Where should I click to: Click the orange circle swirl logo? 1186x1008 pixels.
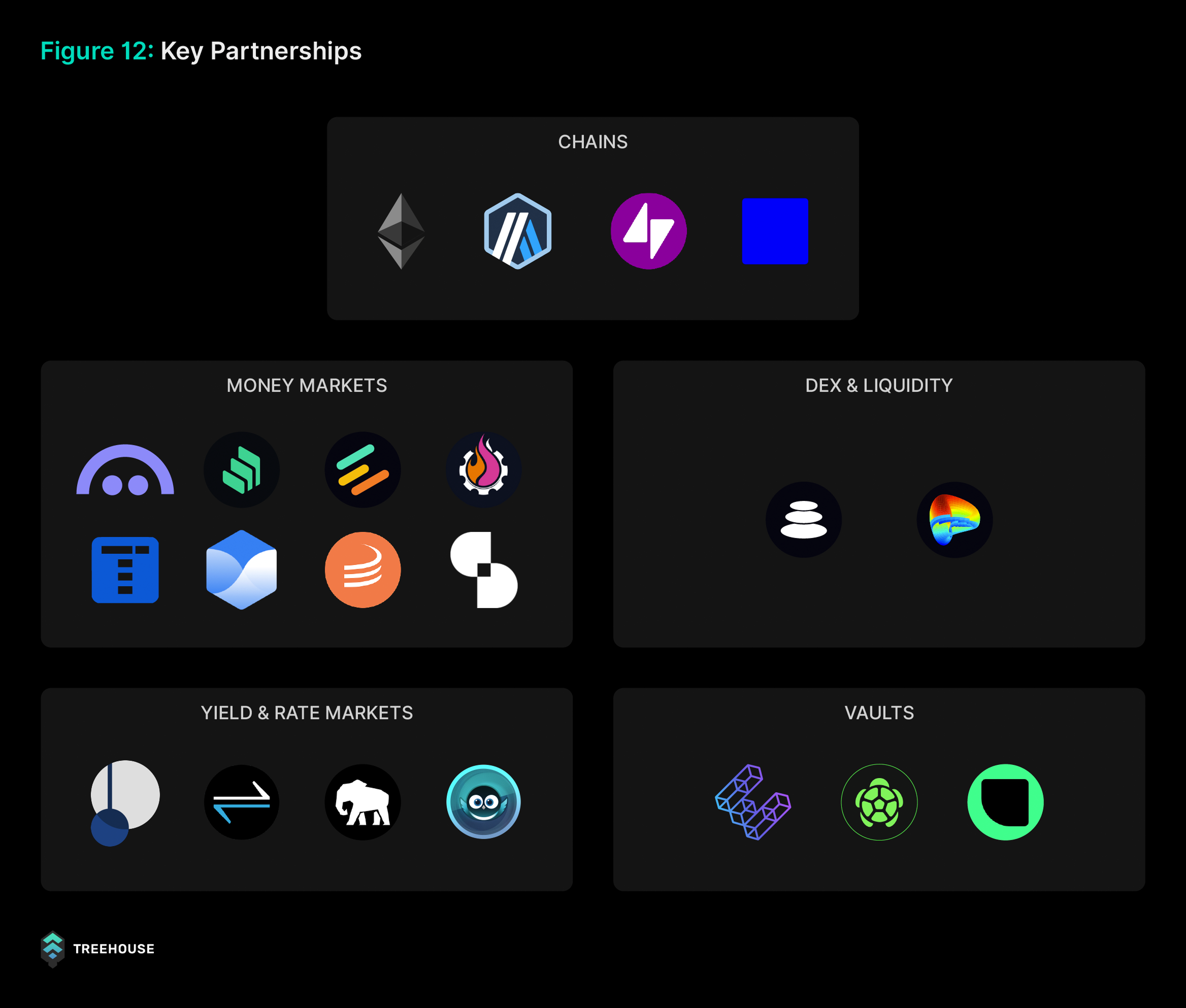[x=363, y=569]
